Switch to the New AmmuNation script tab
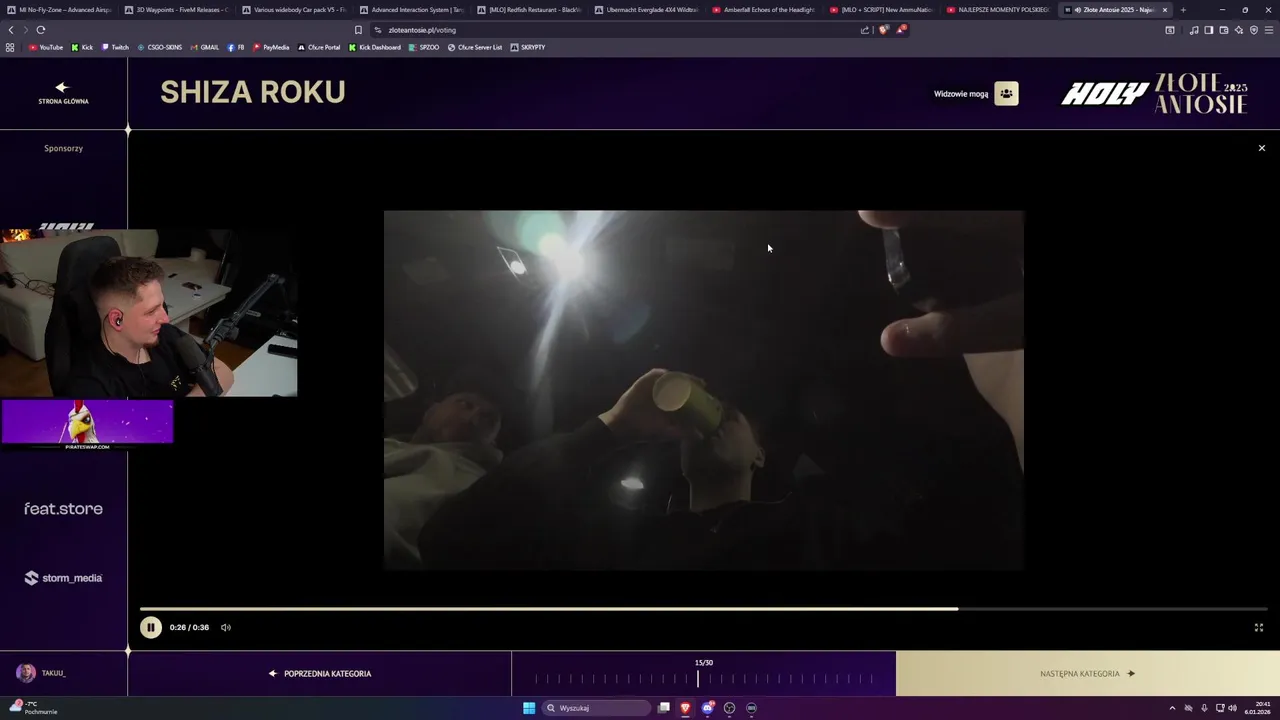This screenshot has height=720, width=1280. 880,10
